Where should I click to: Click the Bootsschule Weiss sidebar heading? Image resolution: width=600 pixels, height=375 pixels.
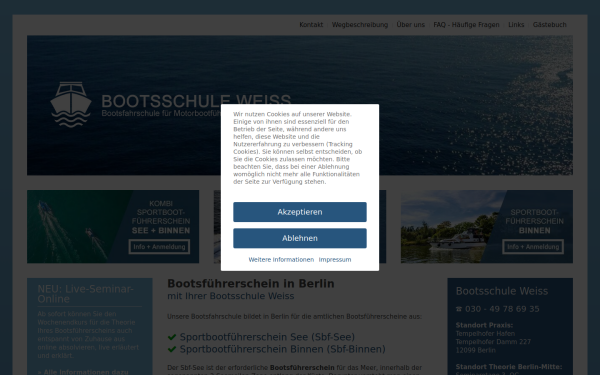click(502, 291)
